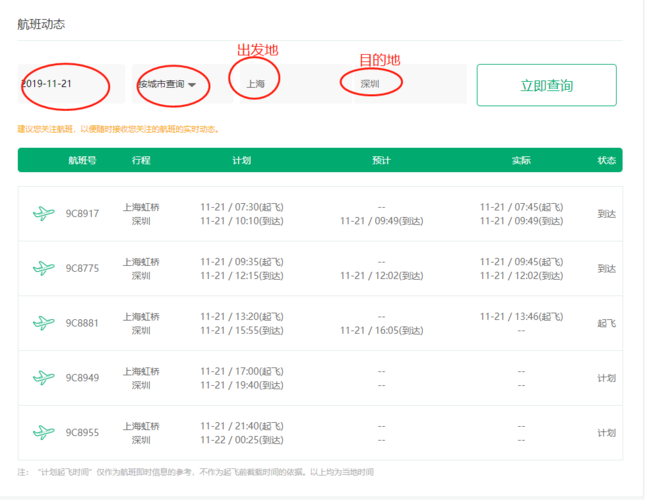
Task: Click the 起飞 status of flight 9C8881
Action: [x=606, y=323]
